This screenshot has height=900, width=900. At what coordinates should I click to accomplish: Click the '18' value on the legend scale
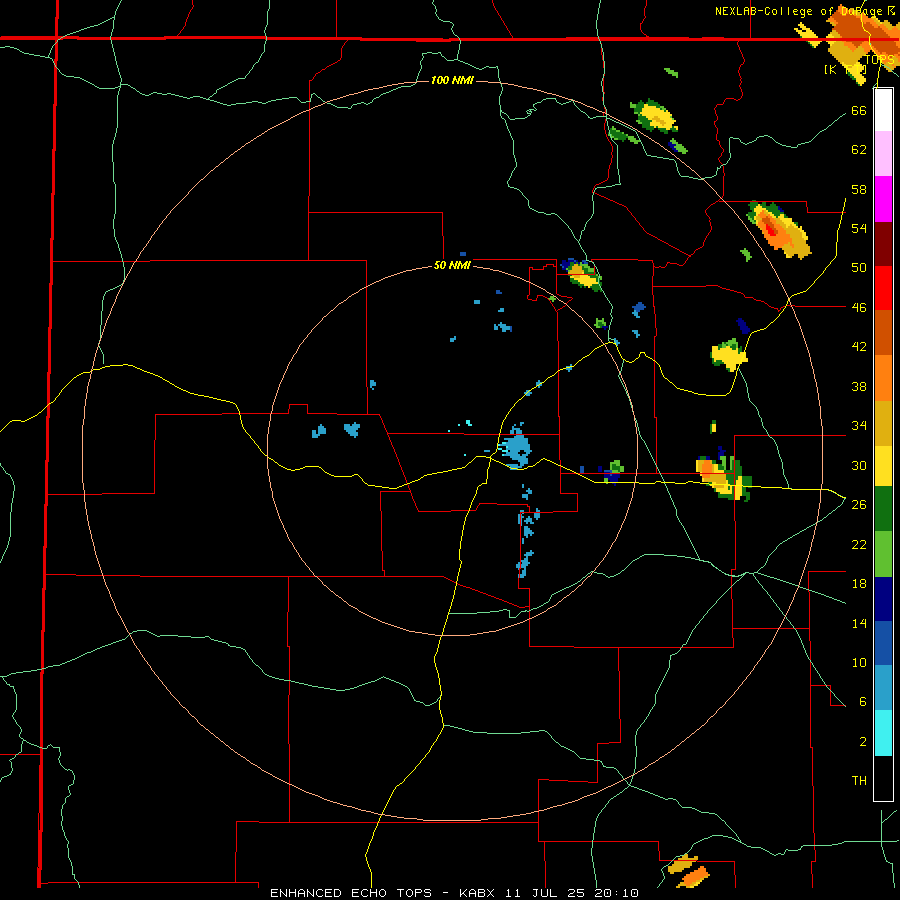coord(859,584)
